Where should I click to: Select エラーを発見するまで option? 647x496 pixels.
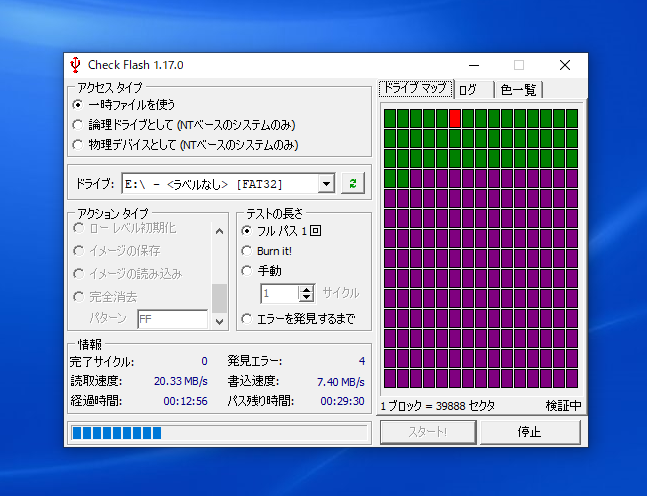[x=298, y=319]
